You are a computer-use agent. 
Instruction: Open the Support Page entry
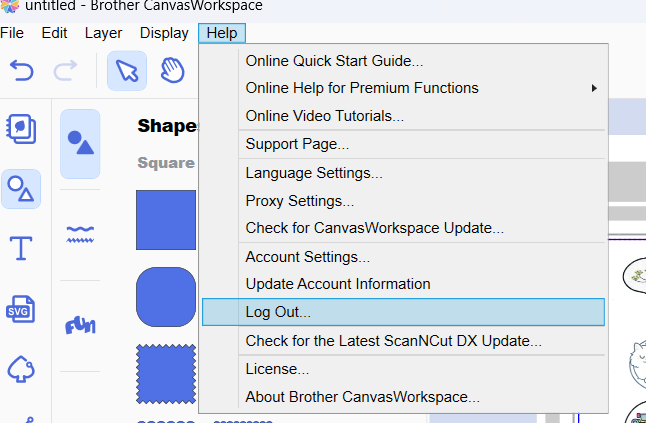tap(403, 144)
